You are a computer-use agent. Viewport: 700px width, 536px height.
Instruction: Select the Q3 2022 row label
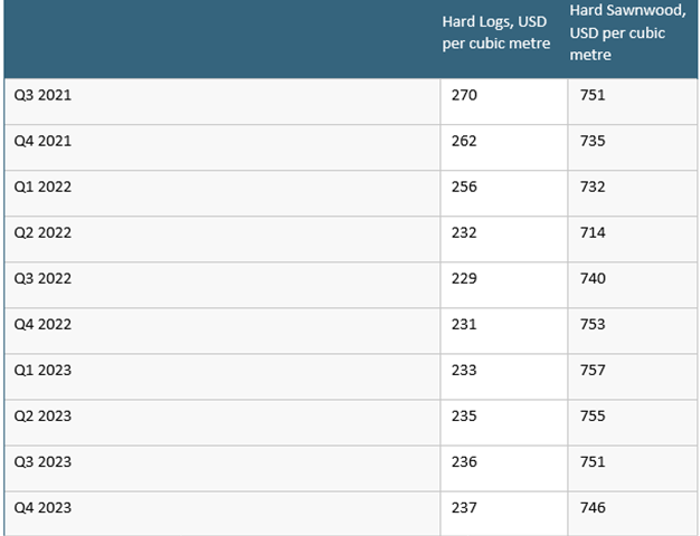43,278
